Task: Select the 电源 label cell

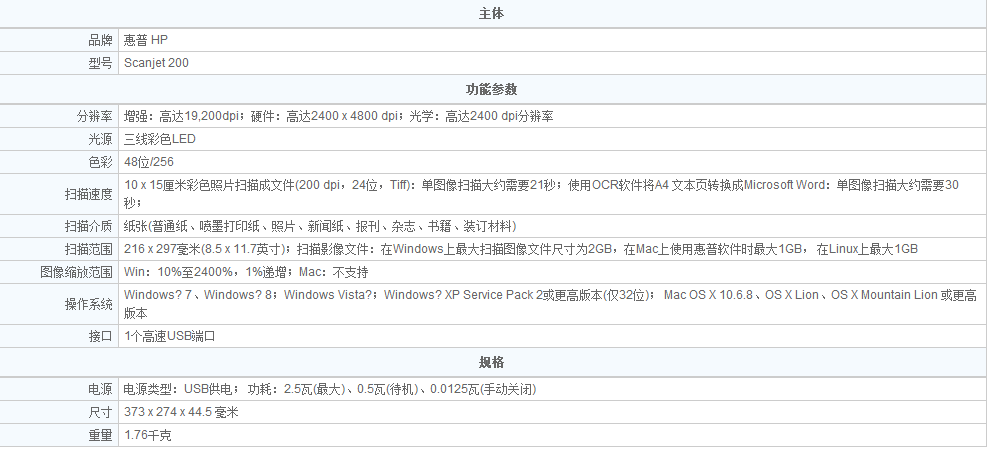Action: pyautogui.click(x=59, y=389)
